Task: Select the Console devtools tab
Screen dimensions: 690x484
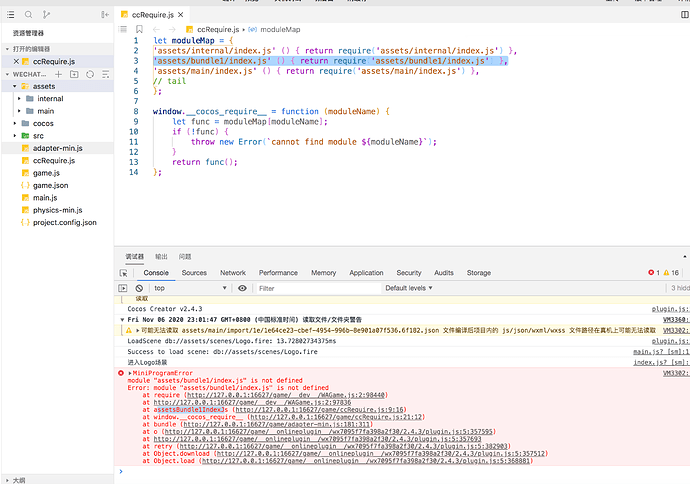Action: click(156, 273)
